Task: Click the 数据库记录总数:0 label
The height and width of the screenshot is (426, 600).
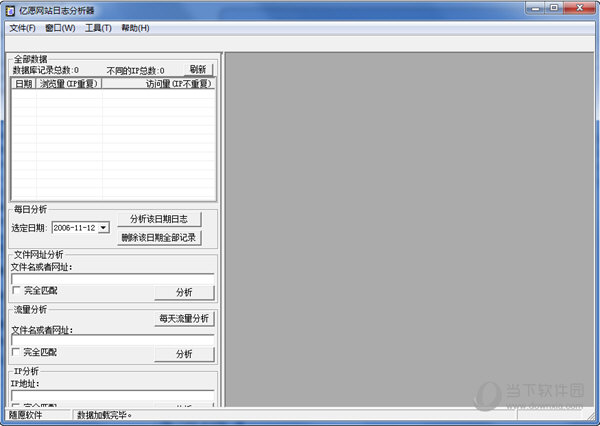Action: (x=46, y=70)
